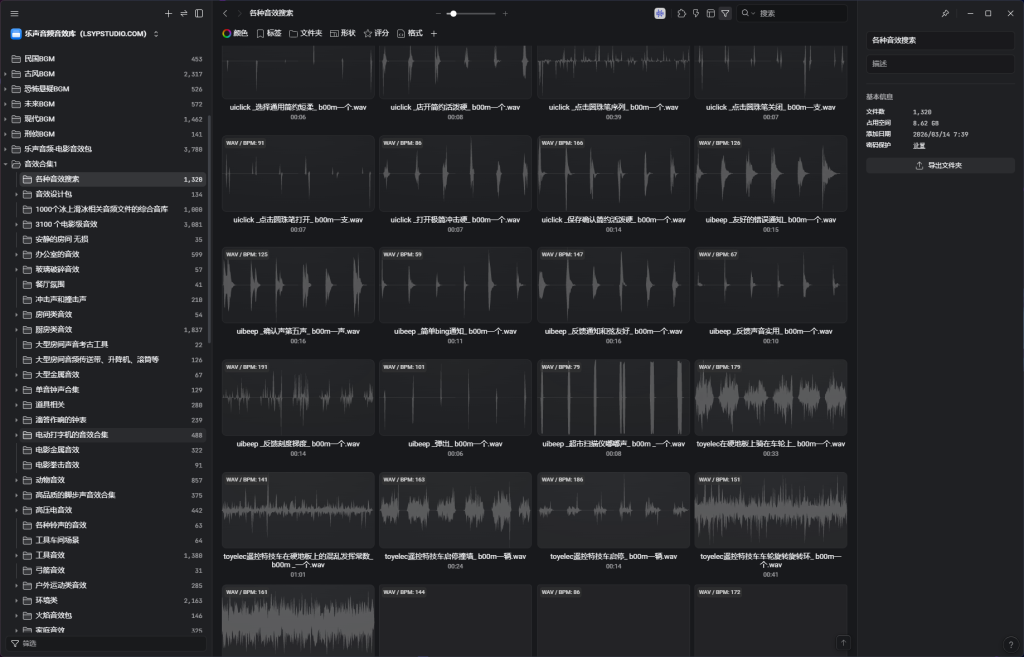
Task: Go back with the left arrow
Action: pyautogui.click(x=225, y=13)
